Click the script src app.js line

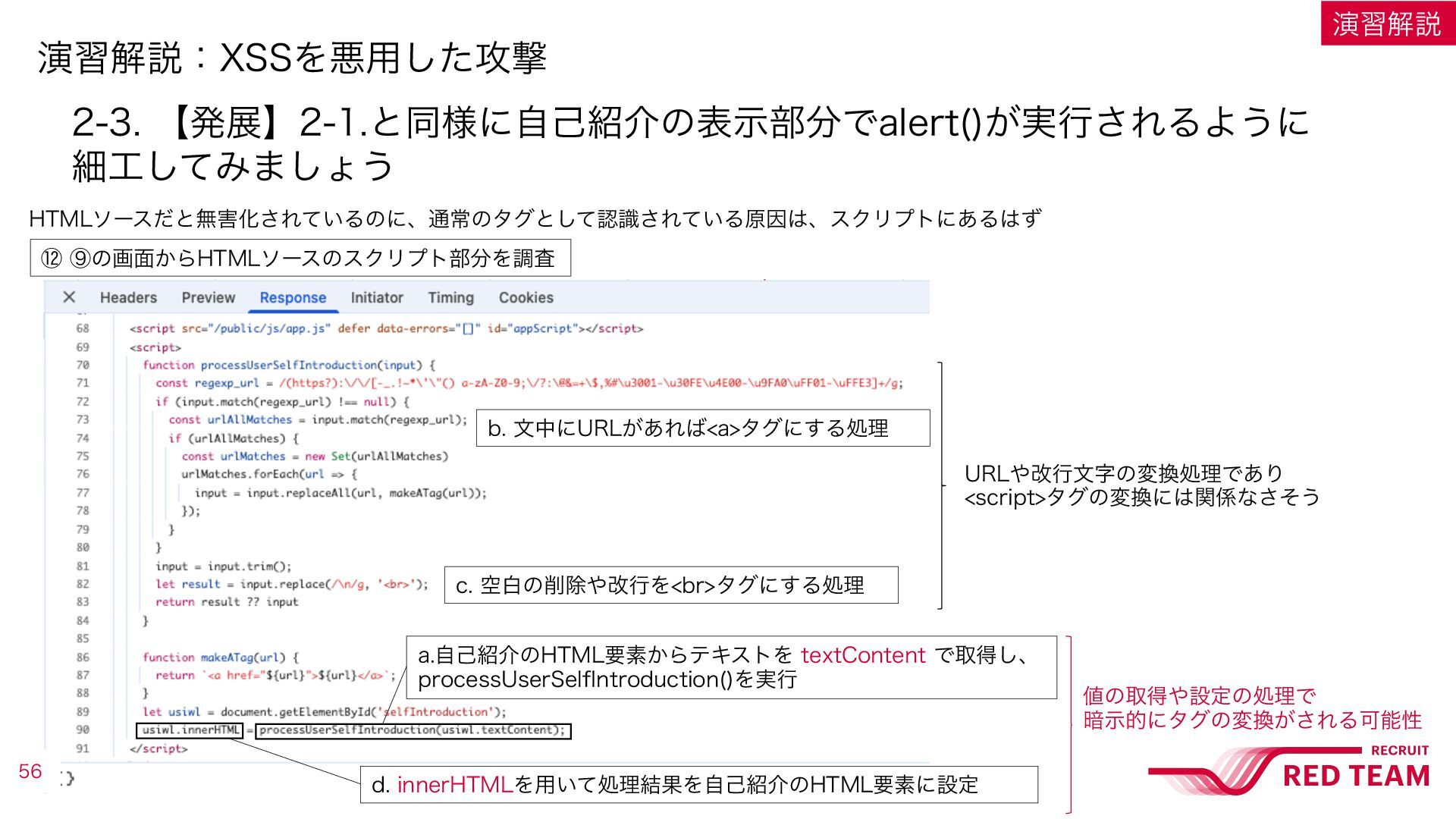[x=386, y=328]
